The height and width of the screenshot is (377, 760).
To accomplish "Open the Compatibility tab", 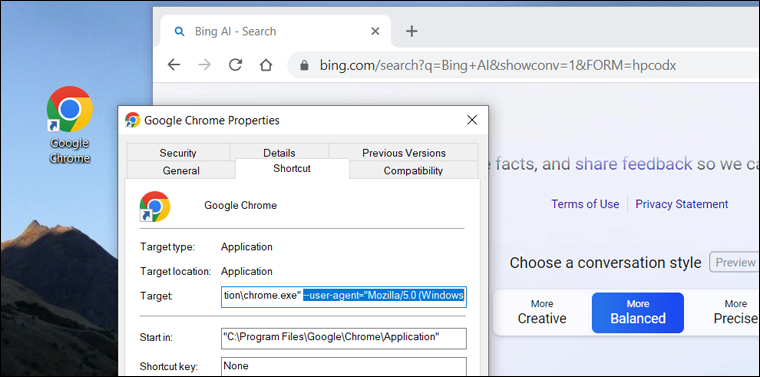I will tap(413, 170).
